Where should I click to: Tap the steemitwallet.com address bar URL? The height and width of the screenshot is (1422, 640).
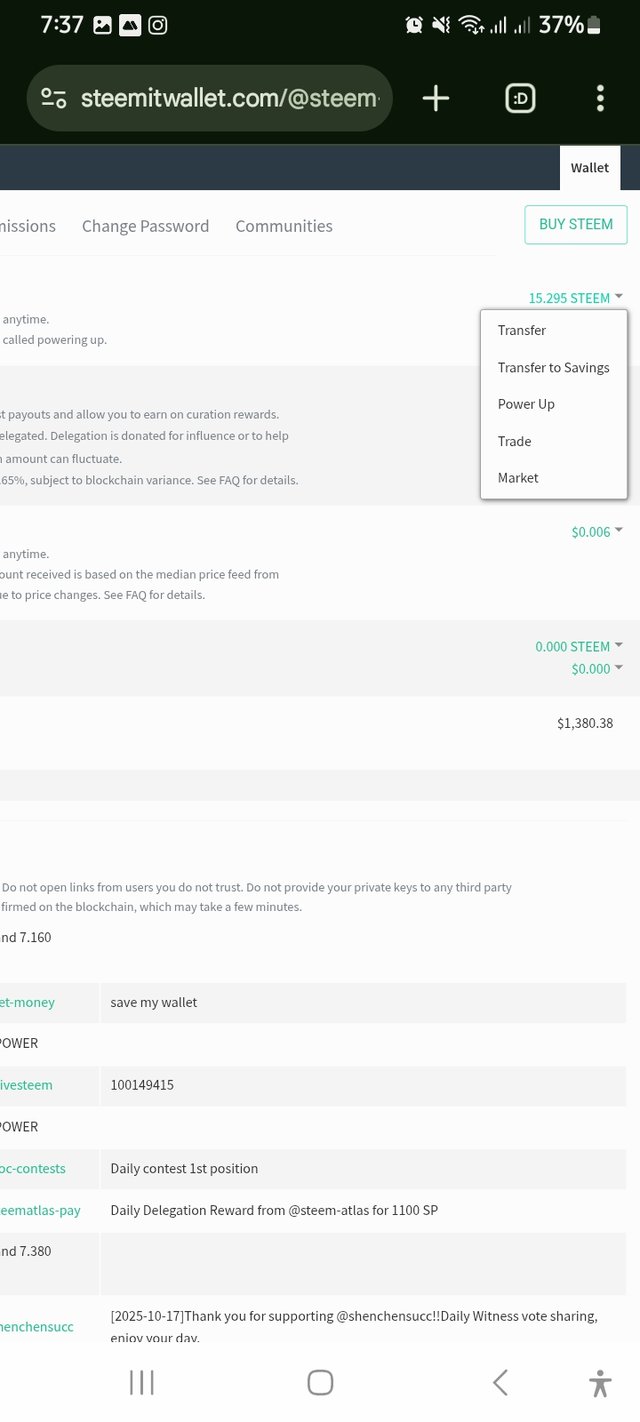point(230,98)
